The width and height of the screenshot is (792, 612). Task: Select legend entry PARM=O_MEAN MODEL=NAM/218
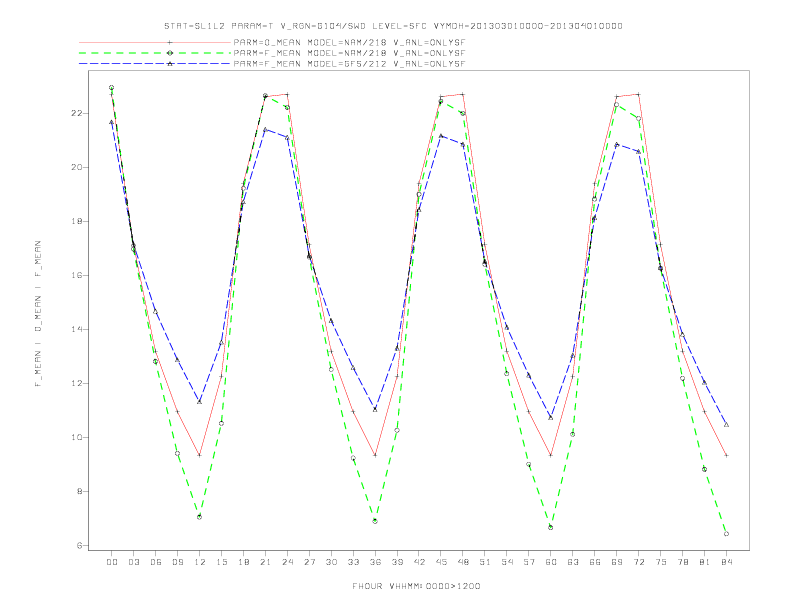tap(349, 42)
